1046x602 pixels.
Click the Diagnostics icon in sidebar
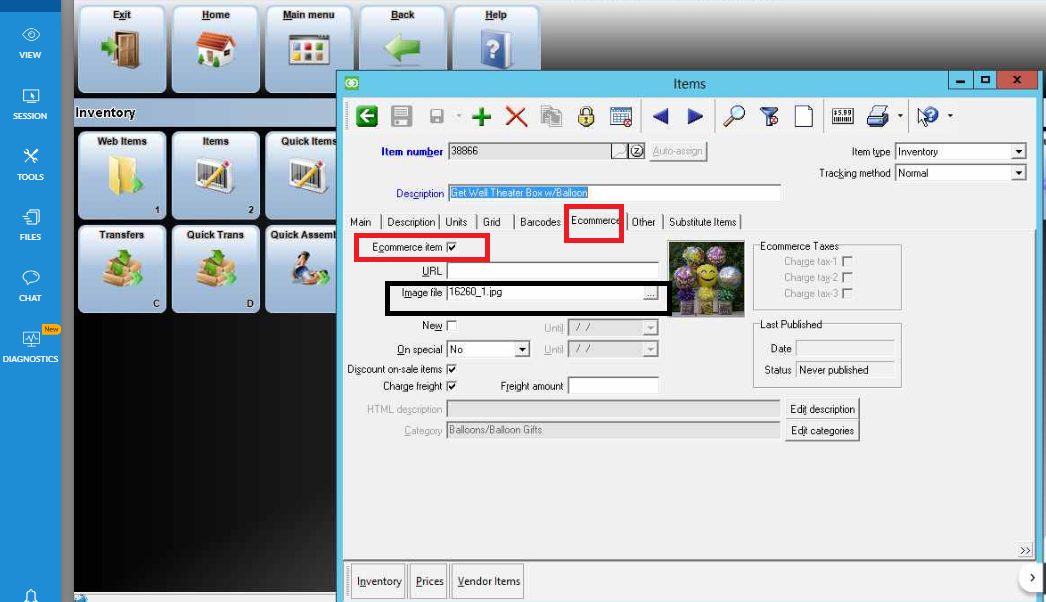tap(30, 345)
